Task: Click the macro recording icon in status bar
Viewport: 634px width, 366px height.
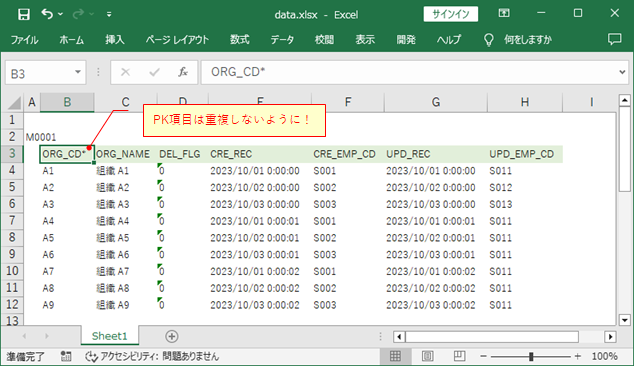Action: 66,356
